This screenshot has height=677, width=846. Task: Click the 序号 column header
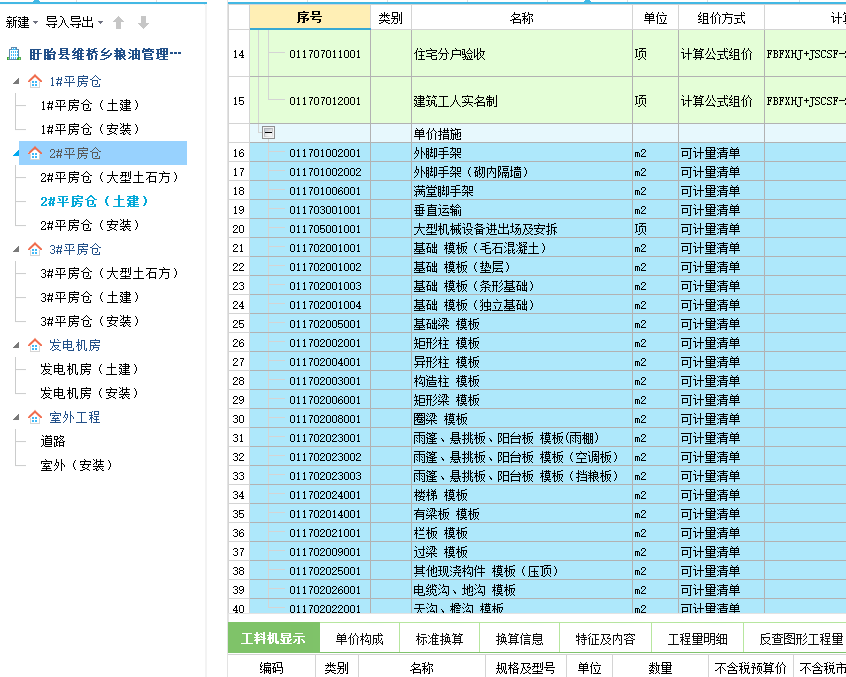310,17
